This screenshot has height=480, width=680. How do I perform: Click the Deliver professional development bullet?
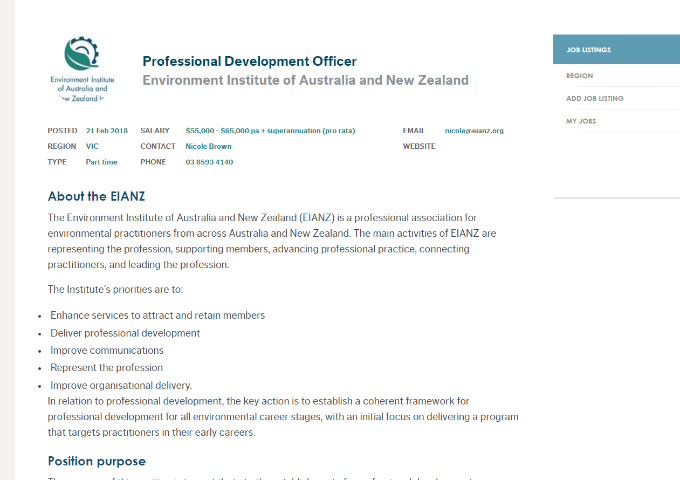(x=125, y=333)
